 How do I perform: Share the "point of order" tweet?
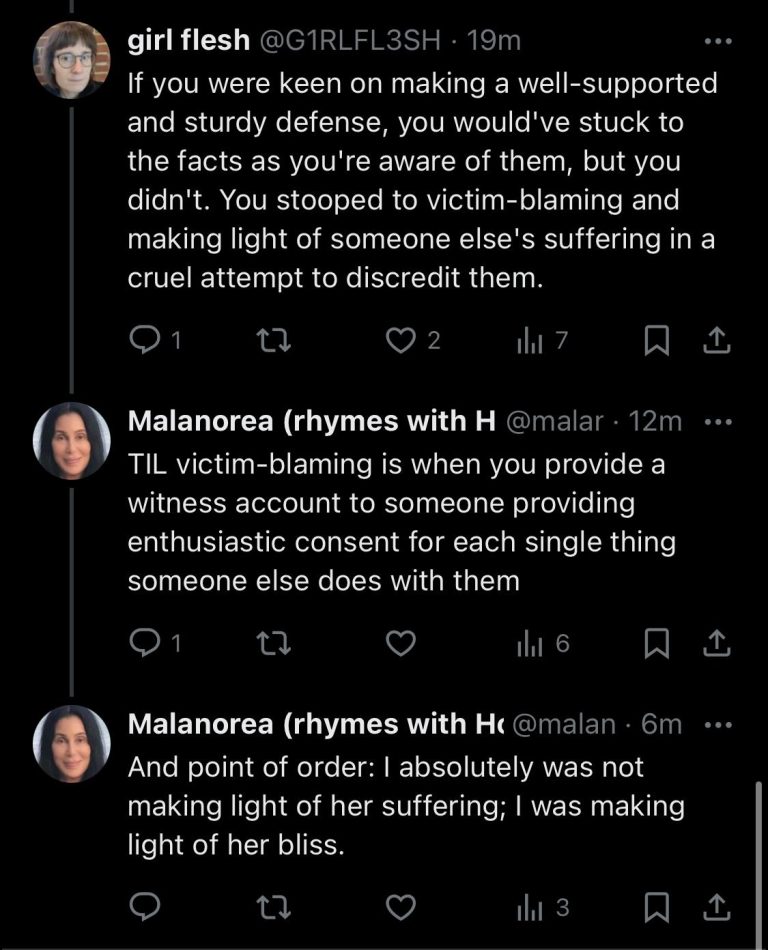[x=717, y=907]
